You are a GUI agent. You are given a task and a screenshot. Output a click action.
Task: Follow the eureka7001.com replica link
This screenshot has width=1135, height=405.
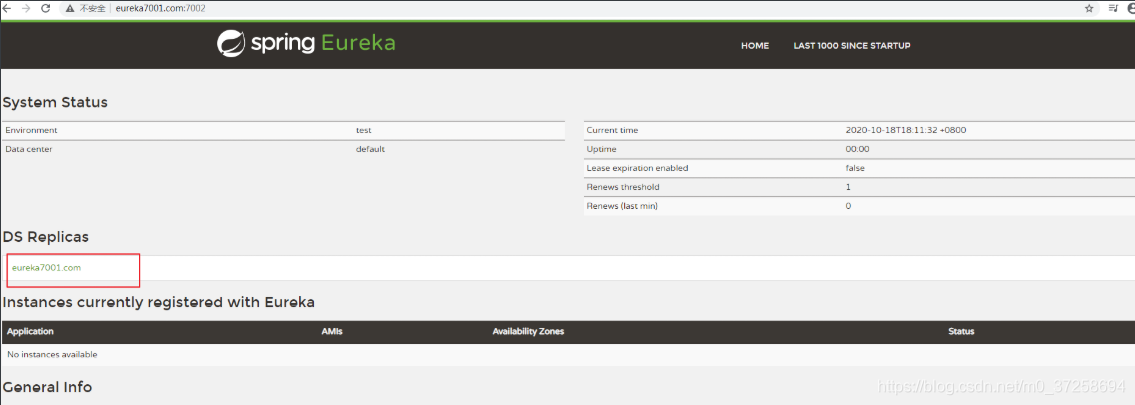[x=46, y=268]
